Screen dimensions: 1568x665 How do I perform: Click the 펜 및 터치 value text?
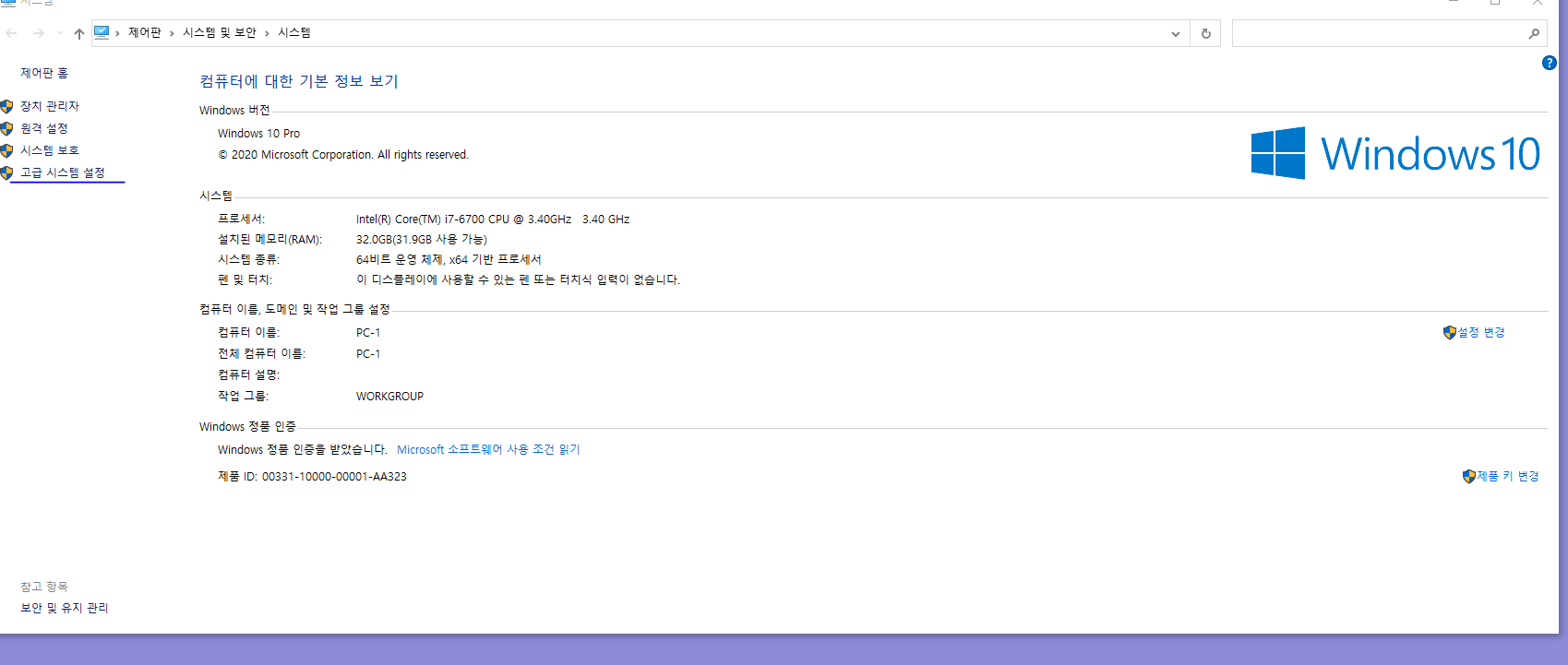518,279
